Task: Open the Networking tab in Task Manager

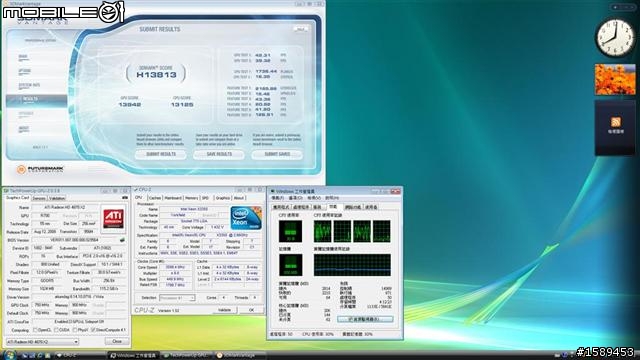Action: pyautogui.click(x=353, y=207)
